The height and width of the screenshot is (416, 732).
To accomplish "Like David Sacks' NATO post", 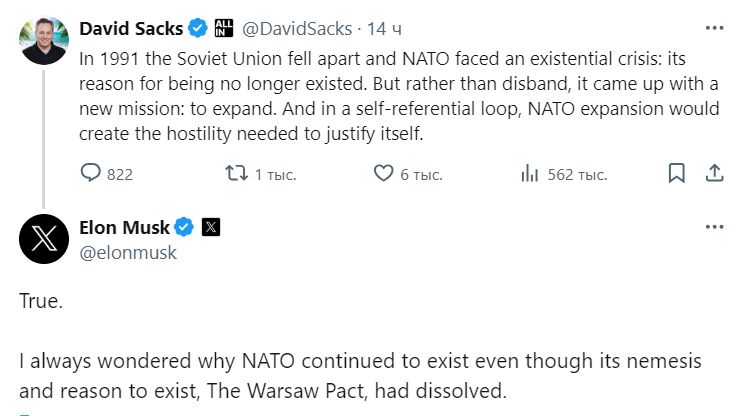I will coord(383,174).
